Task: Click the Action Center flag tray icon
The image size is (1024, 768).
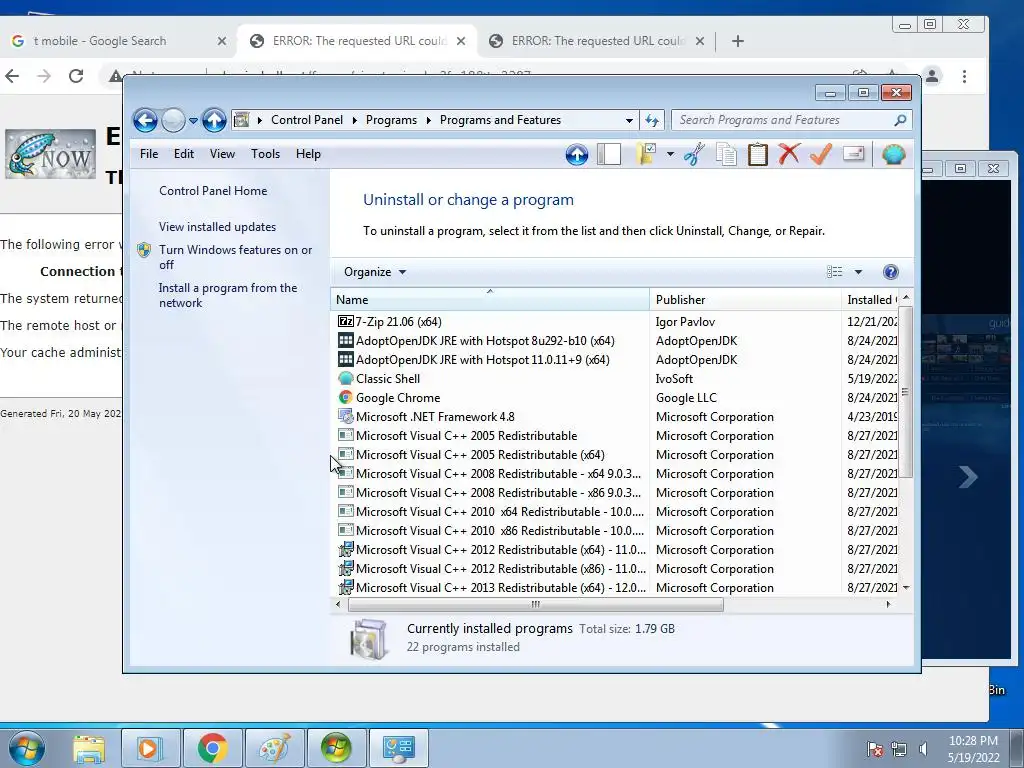Action: click(x=874, y=748)
